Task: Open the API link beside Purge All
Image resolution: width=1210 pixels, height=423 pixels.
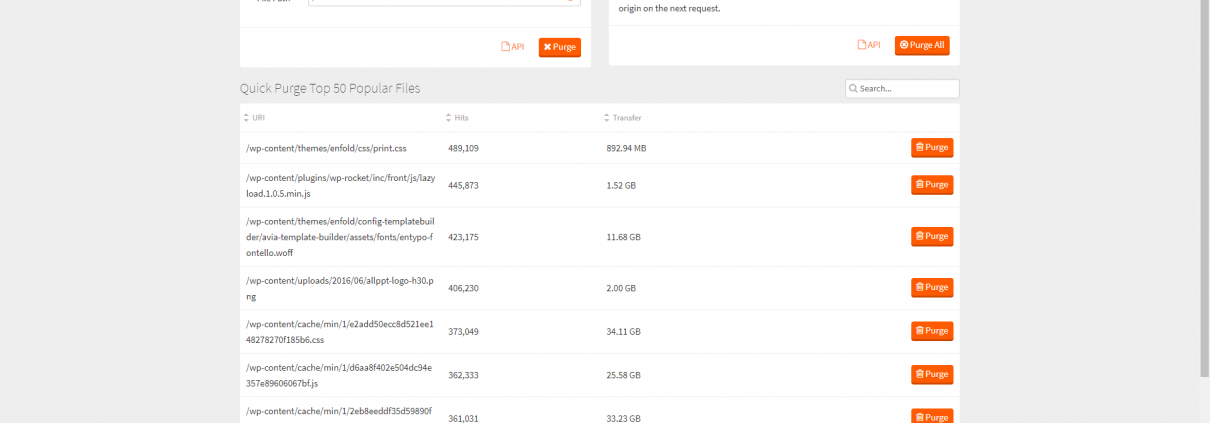Action: [x=868, y=45]
